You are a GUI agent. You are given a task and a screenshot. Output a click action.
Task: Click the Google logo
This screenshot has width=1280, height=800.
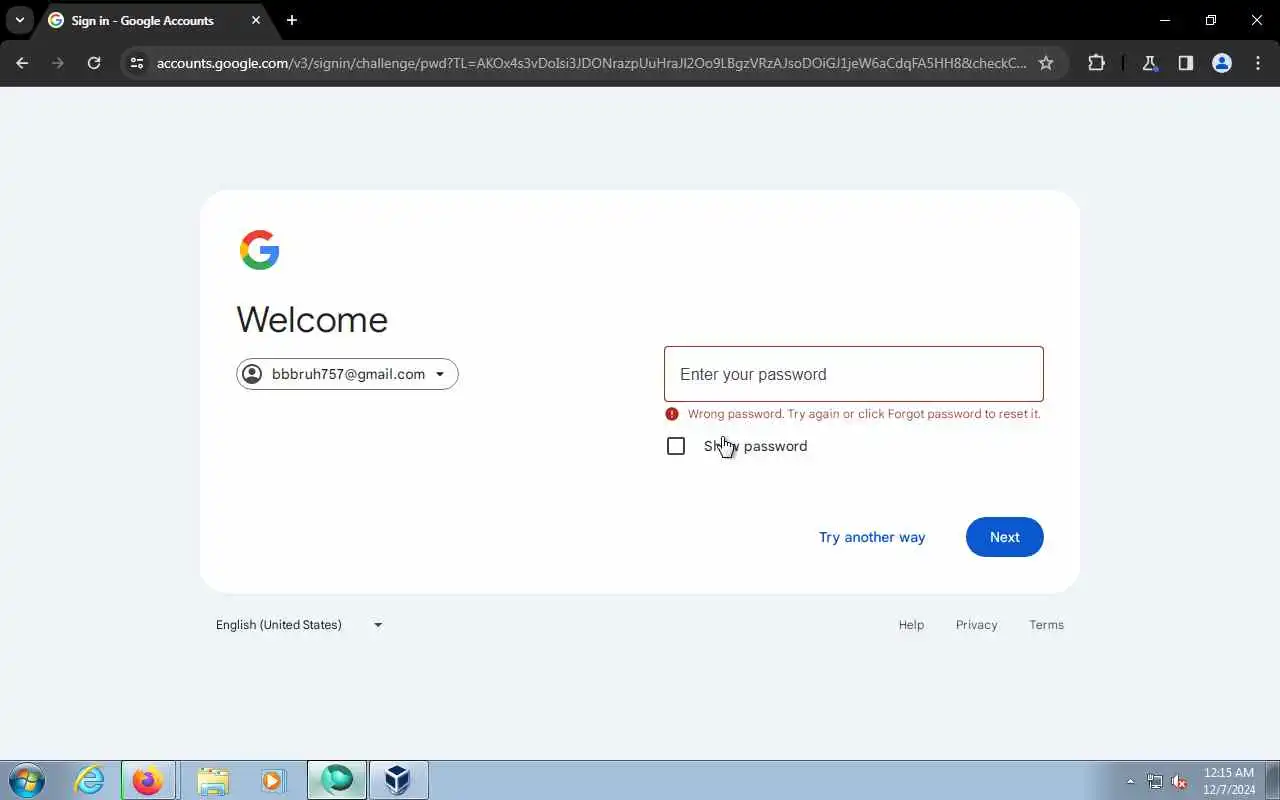pyautogui.click(x=260, y=250)
